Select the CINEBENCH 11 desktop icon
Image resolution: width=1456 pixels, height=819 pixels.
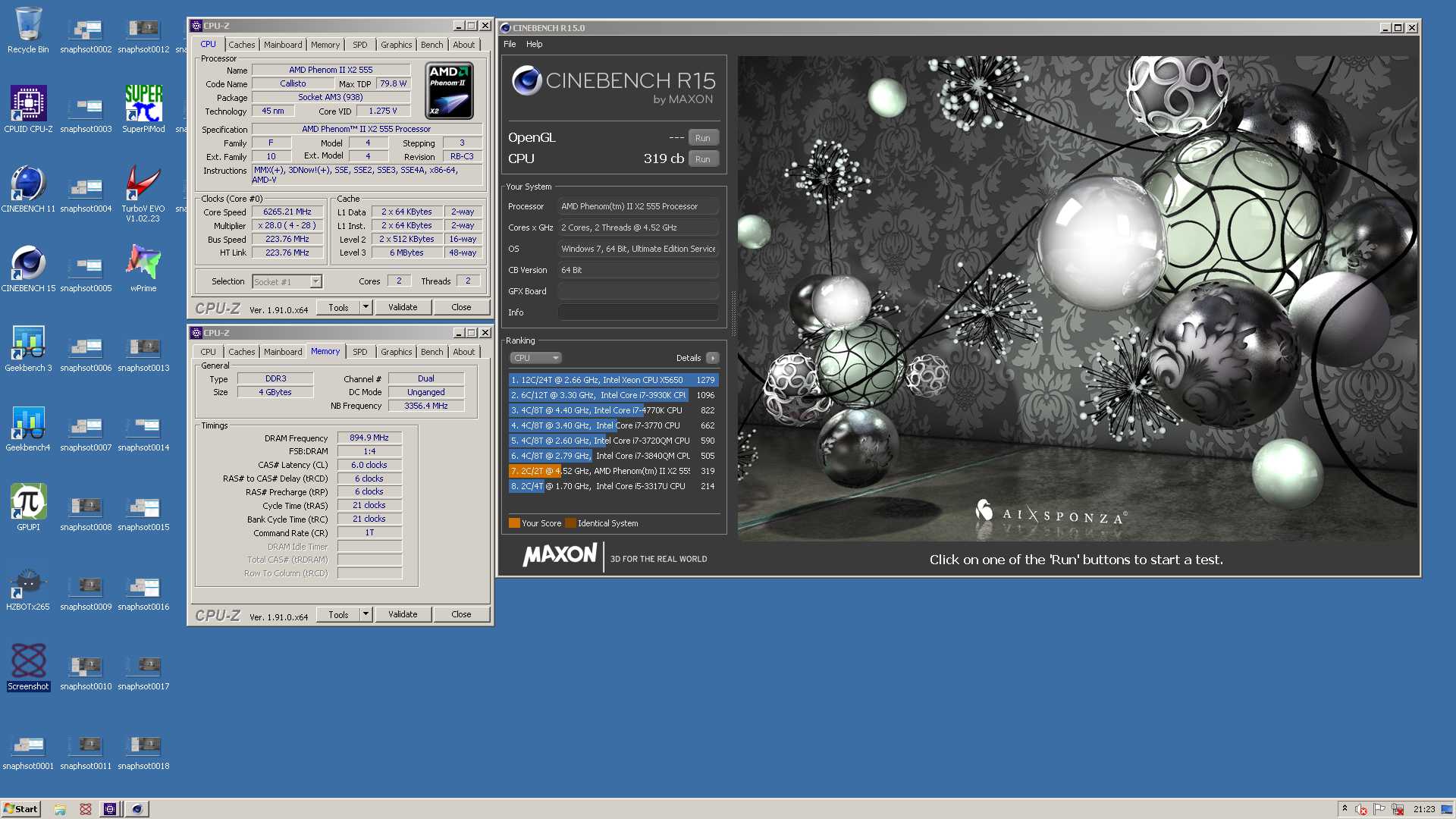coord(28,190)
